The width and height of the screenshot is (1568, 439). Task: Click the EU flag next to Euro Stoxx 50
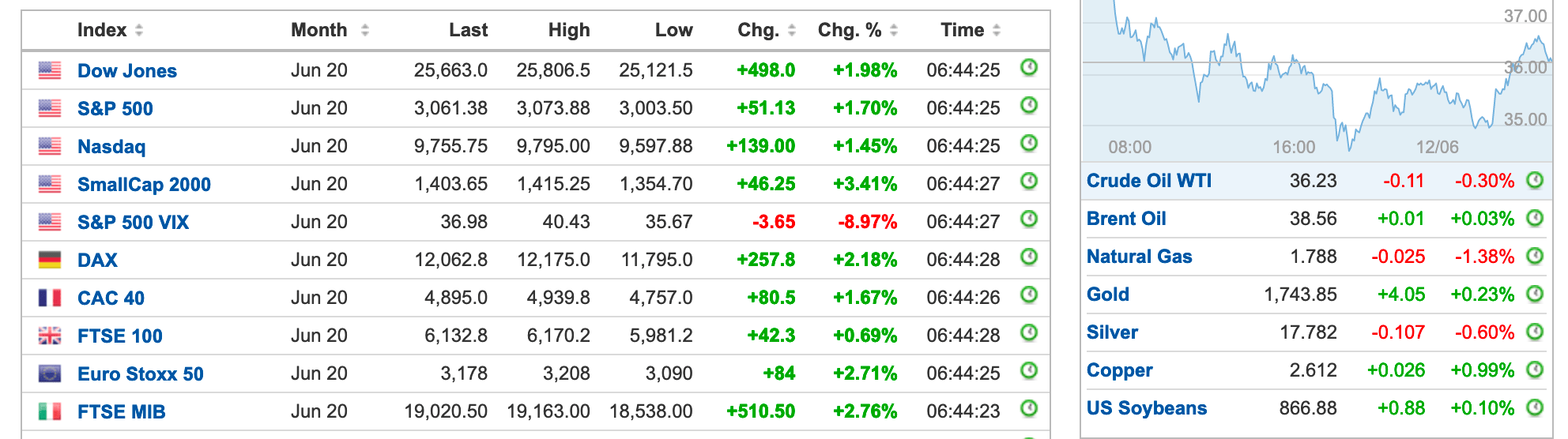point(50,374)
